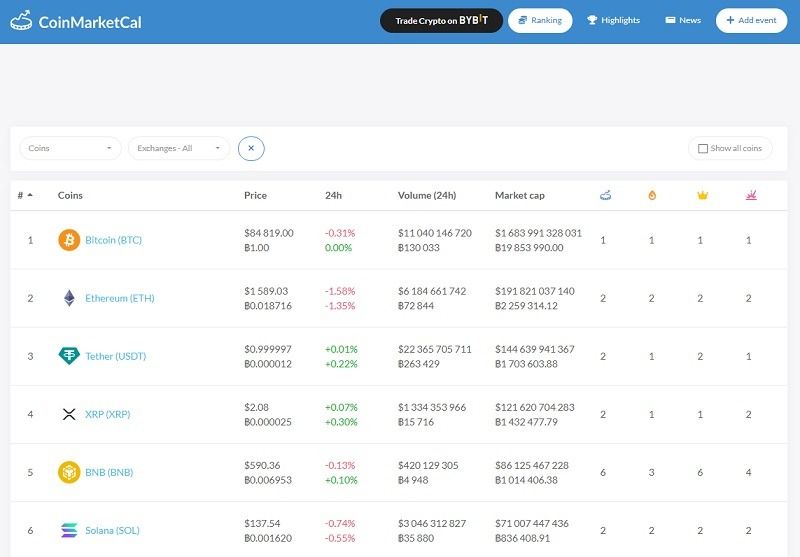Sort by the # rank column
This screenshot has height=557, width=800.
coord(25,195)
